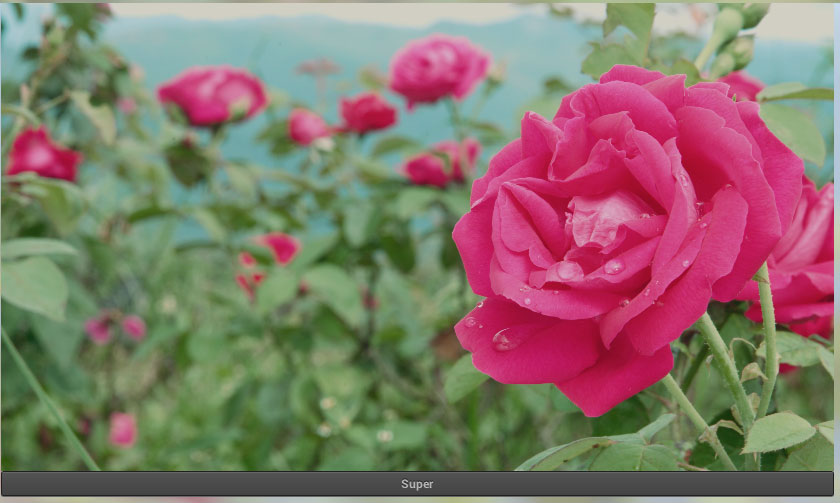Click the green leaf at bottom right corner
This screenshot has height=503, width=840.
pyautogui.click(x=777, y=432)
